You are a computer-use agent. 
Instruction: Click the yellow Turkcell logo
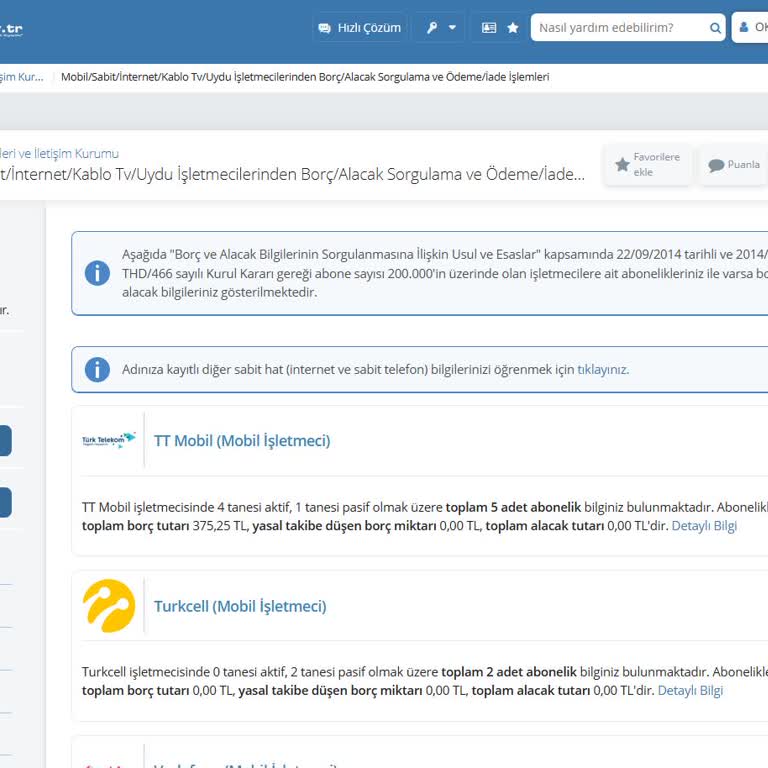(109, 606)
